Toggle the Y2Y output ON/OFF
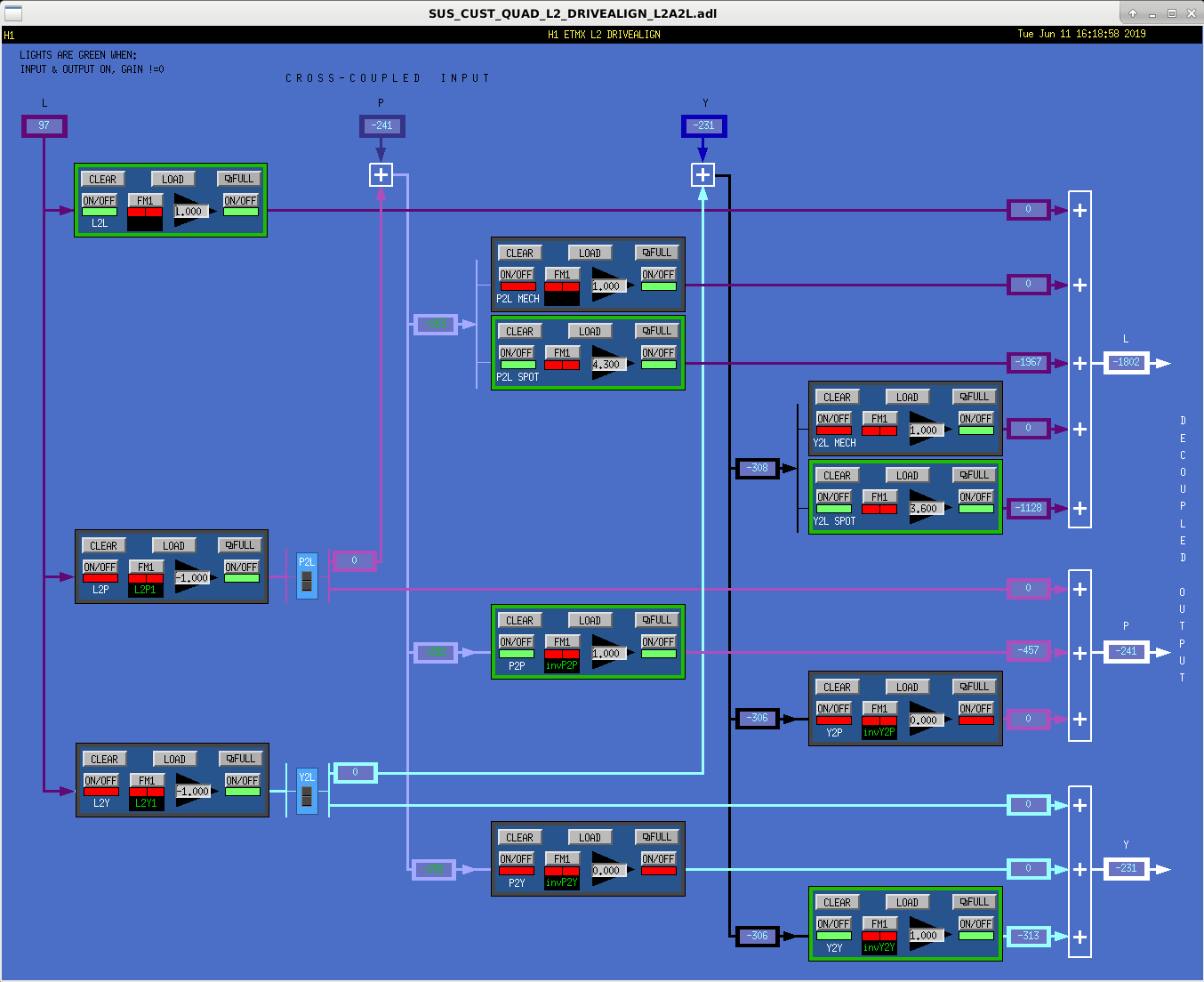Viewport: 1204px width, 982px height. point(975,924)
